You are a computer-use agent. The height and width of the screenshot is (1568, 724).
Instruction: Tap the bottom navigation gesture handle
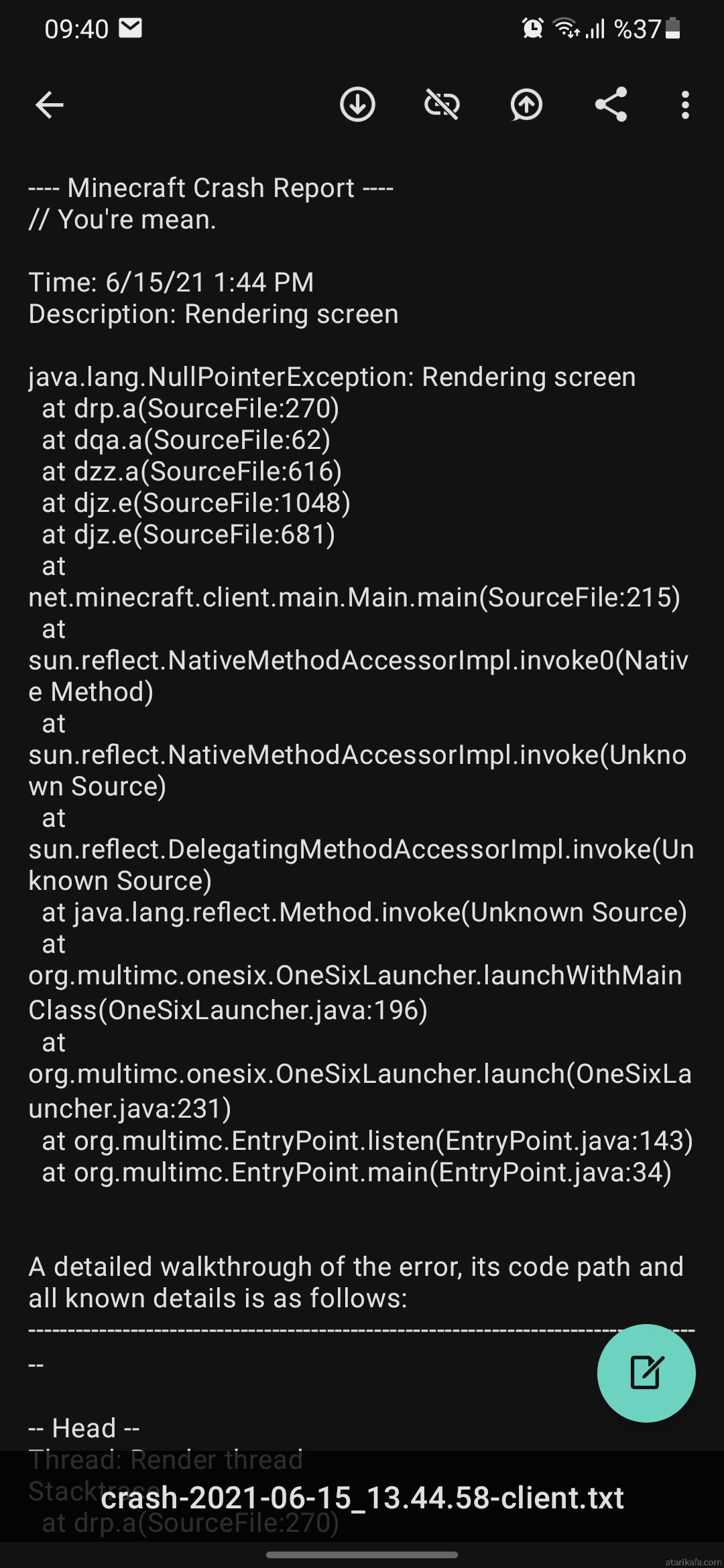pos(362,1554)
